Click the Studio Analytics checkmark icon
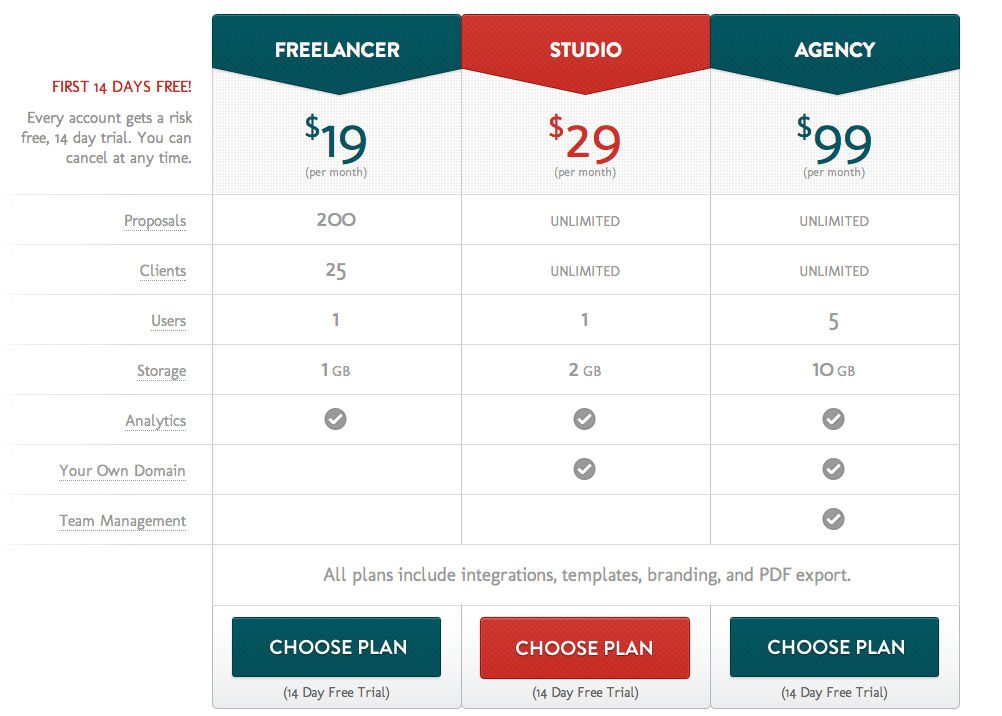This screenshot has height=716, width=1002. pyautogui.click(x=584, y=419)
